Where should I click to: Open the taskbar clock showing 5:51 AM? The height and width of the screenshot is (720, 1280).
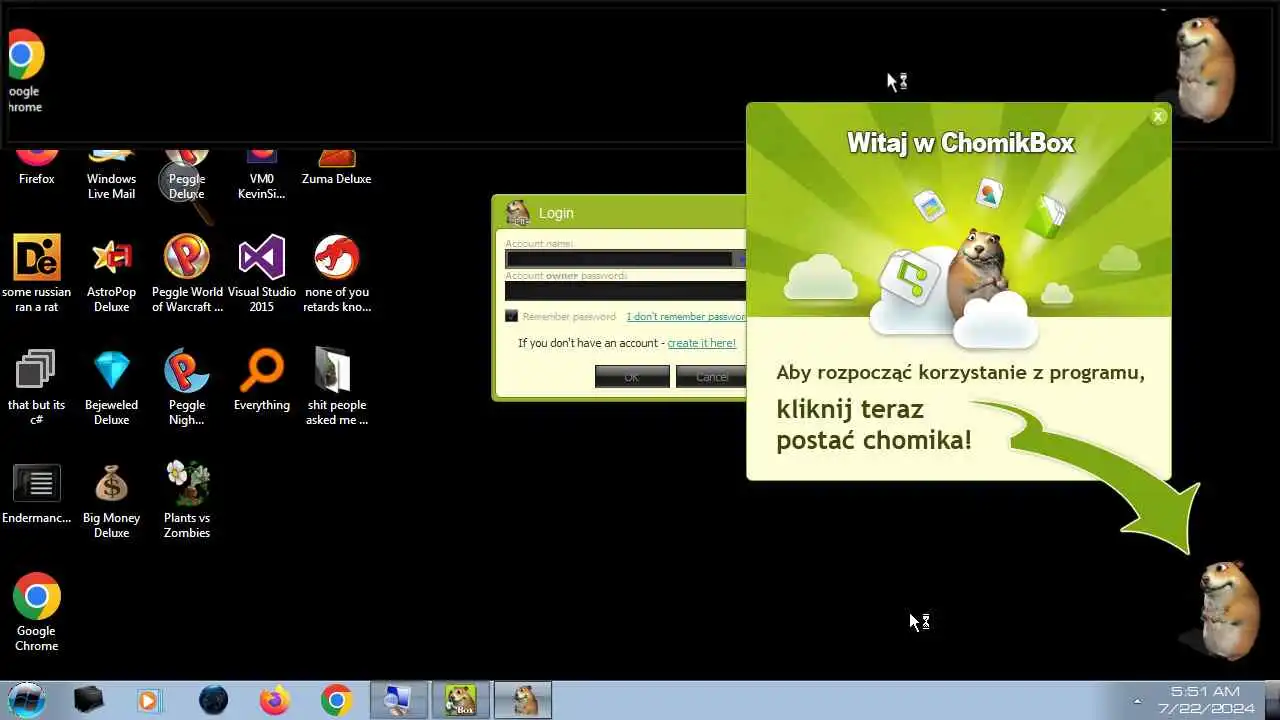point(1205,700)
